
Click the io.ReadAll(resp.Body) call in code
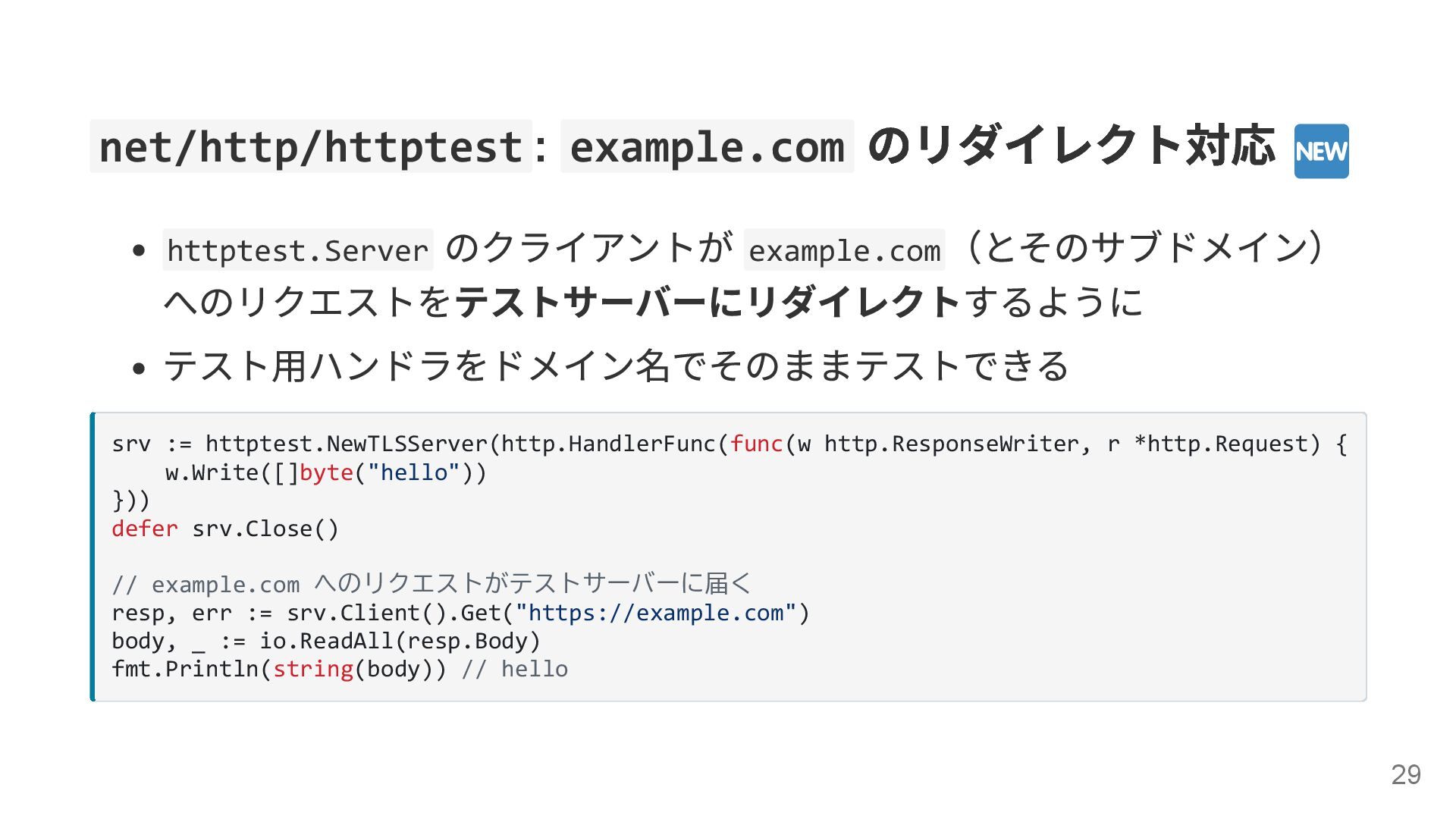point(400,641)
